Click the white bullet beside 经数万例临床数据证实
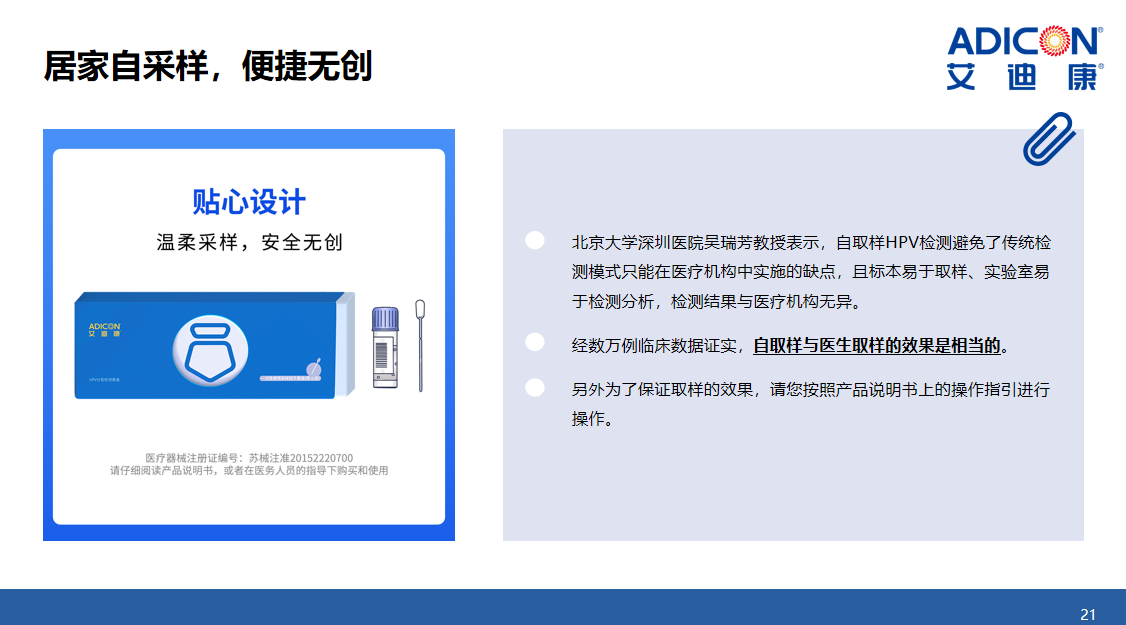 tap(535, 342)
